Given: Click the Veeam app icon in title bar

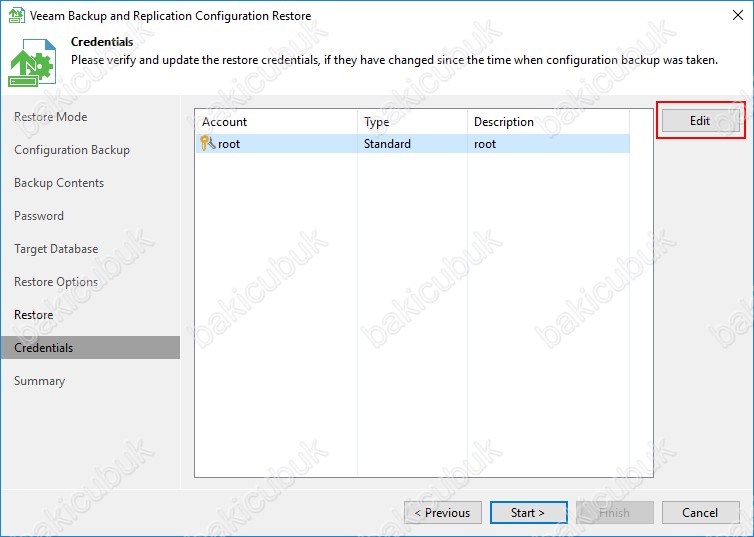Looking at the screenshot, I should pos(17,15).
